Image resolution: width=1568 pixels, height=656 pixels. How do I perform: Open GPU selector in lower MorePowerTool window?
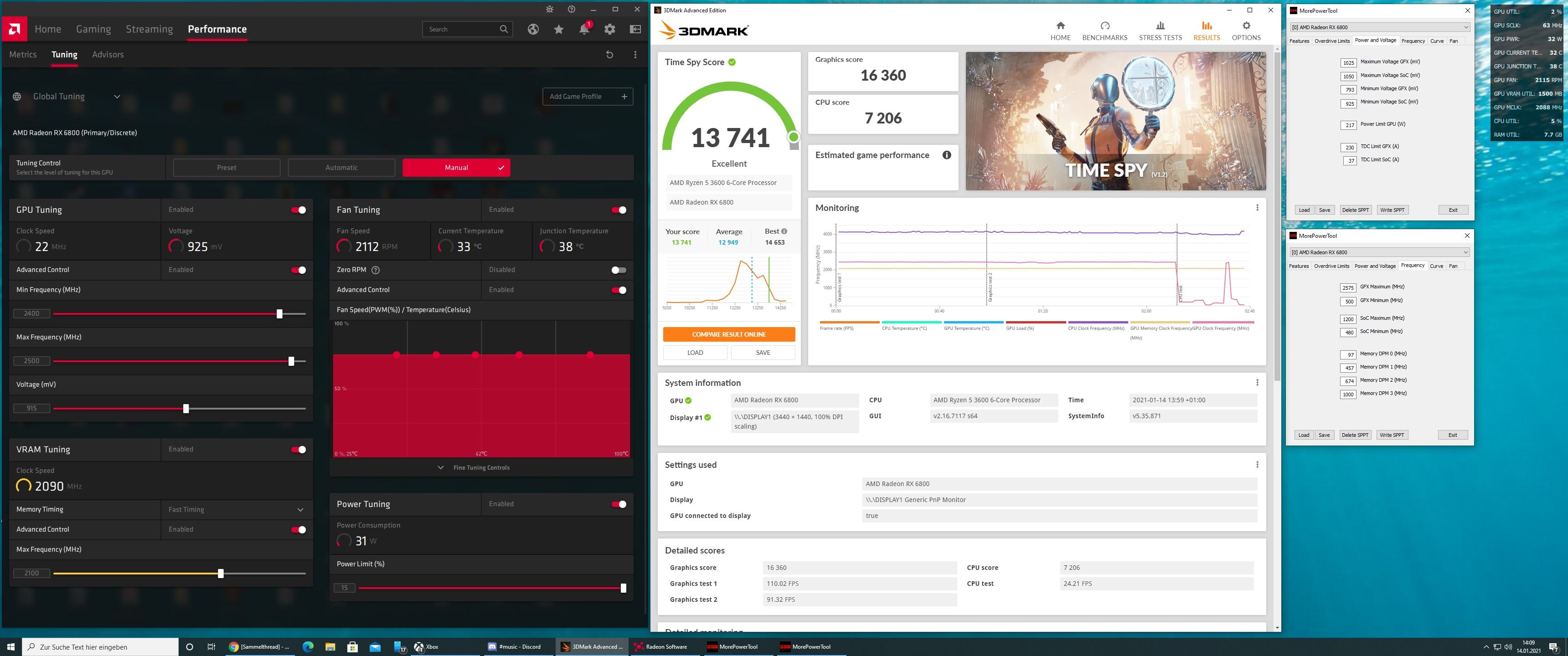click(x=1379, y=252)
